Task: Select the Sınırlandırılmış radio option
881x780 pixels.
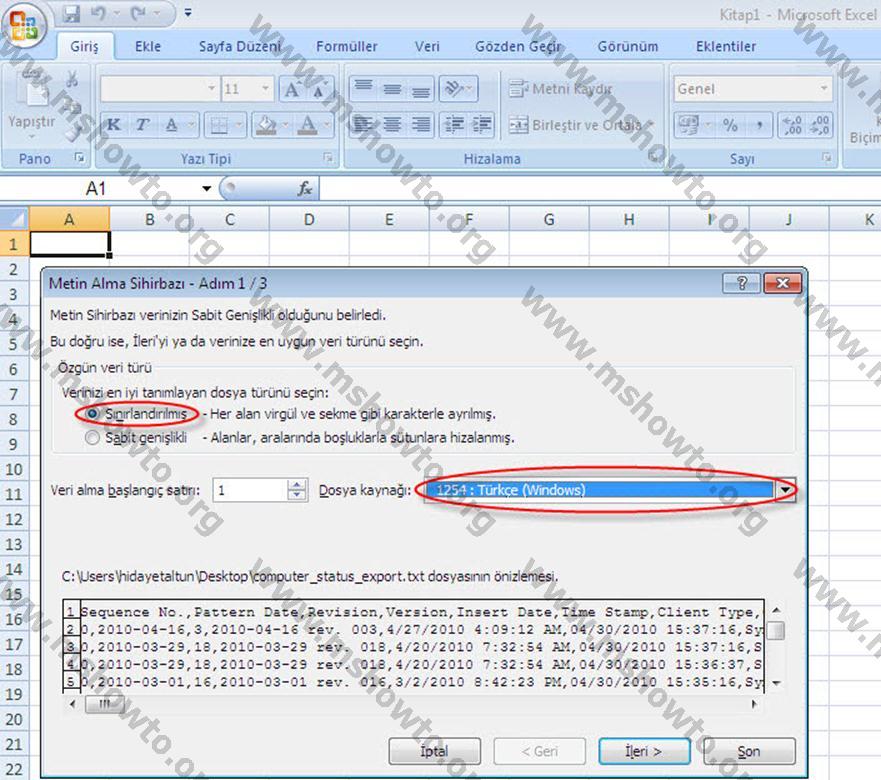Action: 92,414
